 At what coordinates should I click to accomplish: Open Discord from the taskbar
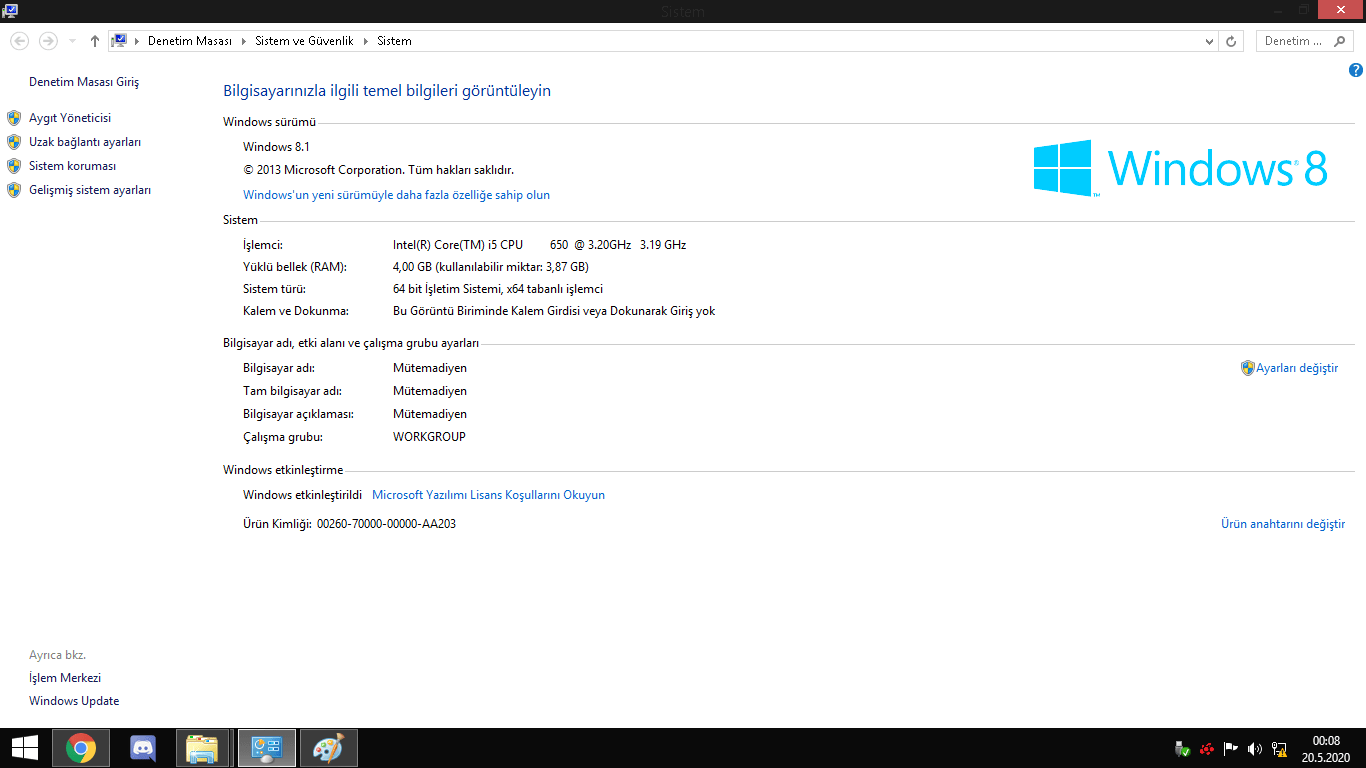coord(143,748)
